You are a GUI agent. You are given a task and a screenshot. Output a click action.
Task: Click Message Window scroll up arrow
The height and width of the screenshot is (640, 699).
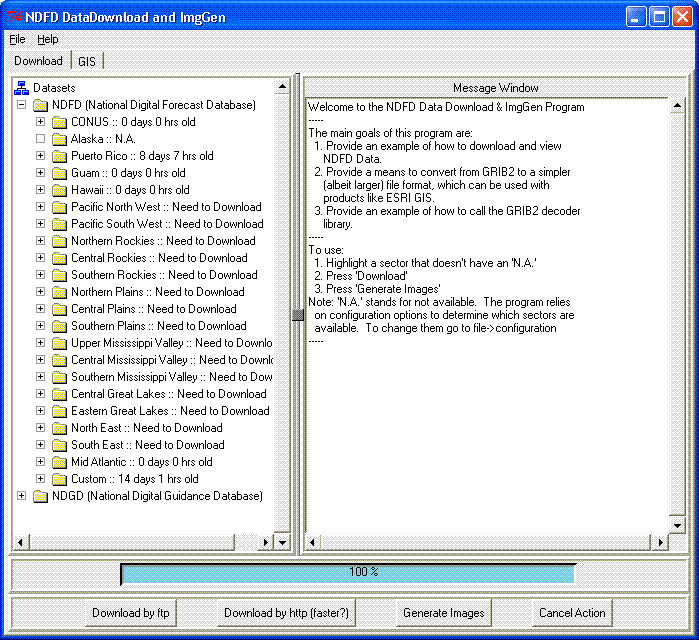pyautogui.click(x=677, y=106)
